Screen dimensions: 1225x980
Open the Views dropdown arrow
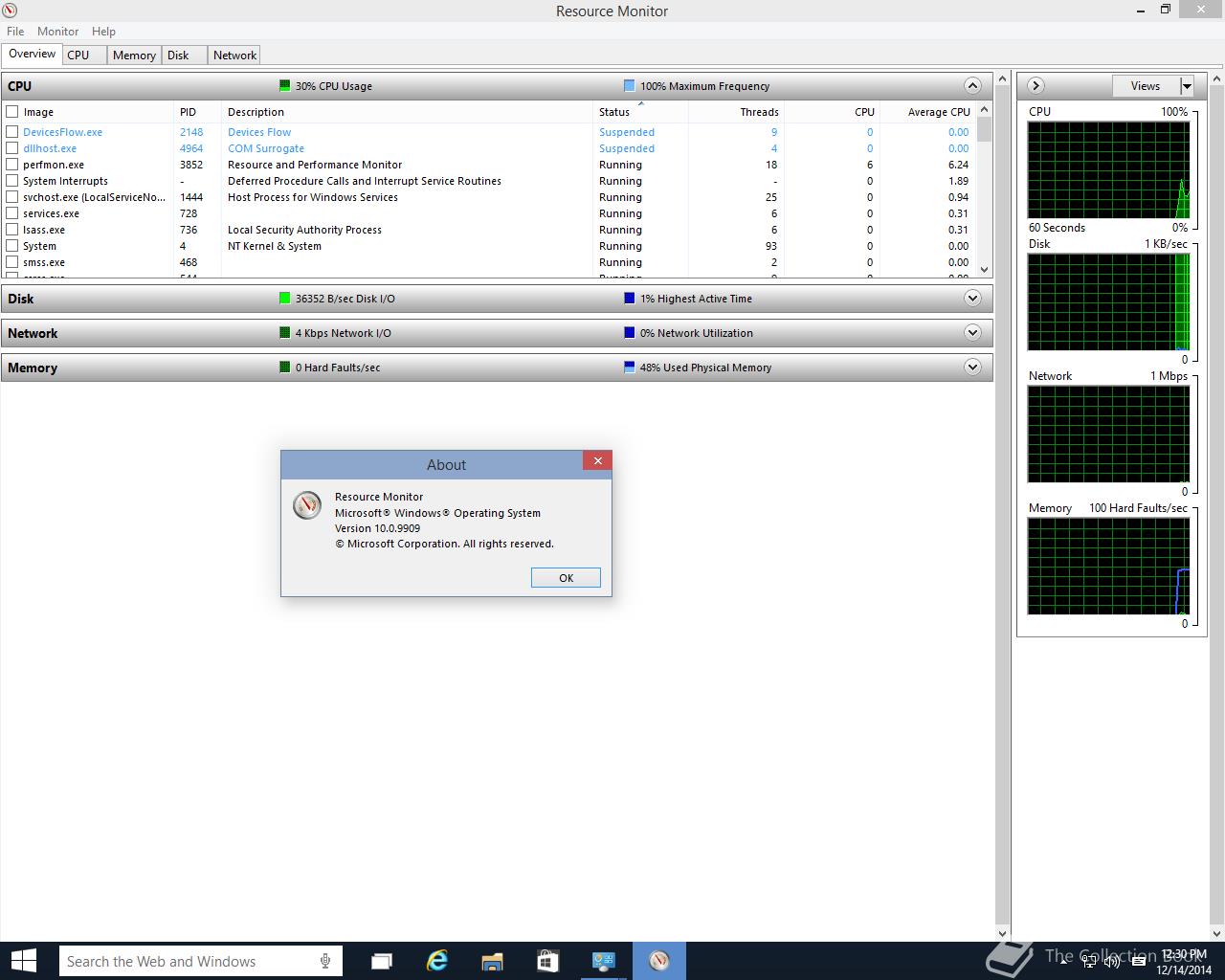(x=1187, y=86)
